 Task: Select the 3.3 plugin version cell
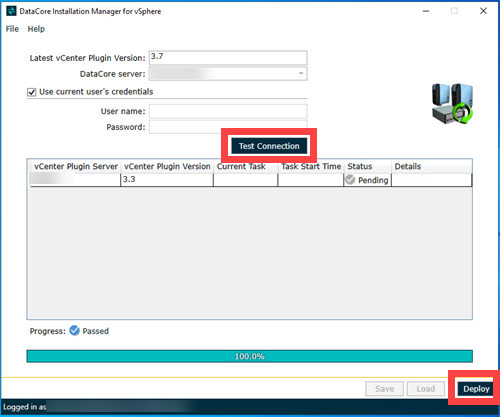(167, 179)
